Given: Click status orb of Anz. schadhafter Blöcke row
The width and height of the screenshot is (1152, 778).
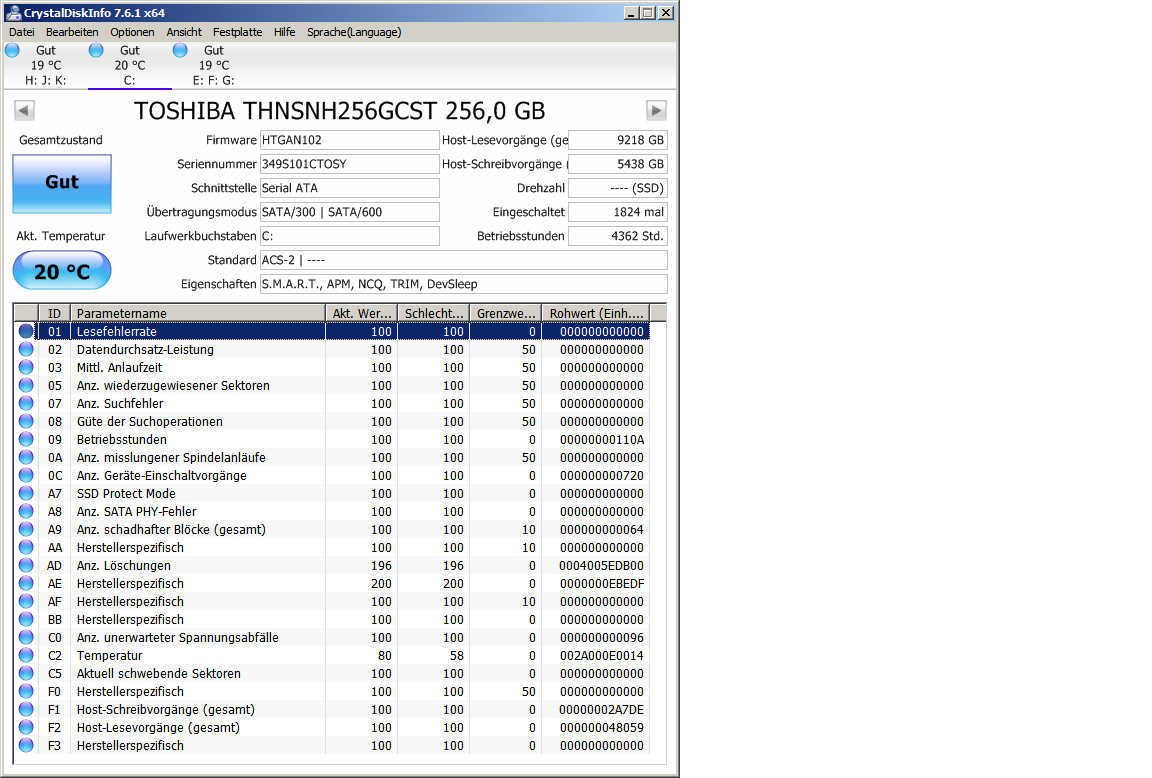Looking at the screenshot, I should click(26, 529).
